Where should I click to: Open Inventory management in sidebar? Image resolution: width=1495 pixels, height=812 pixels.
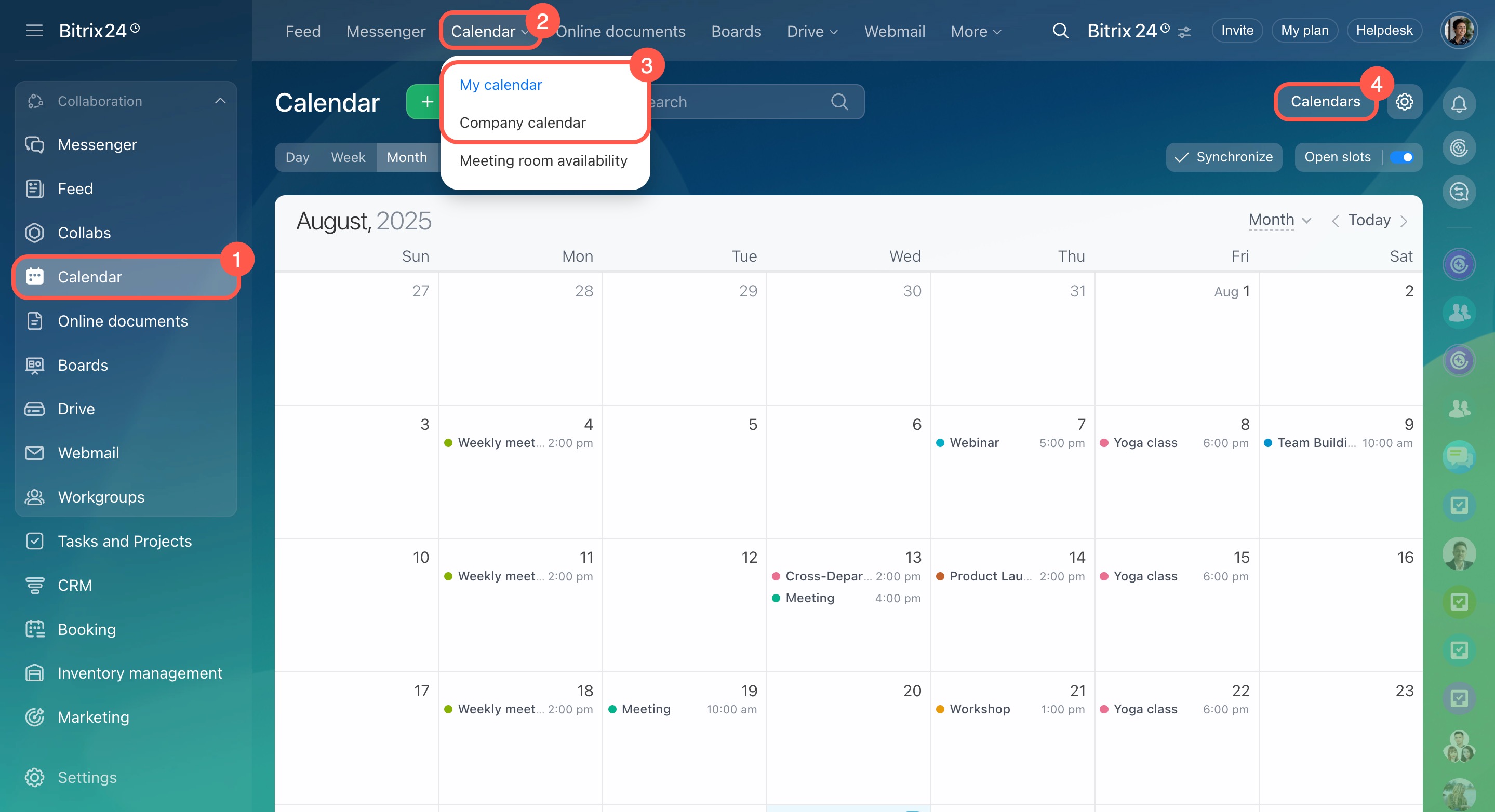click(x=139, y=673)
